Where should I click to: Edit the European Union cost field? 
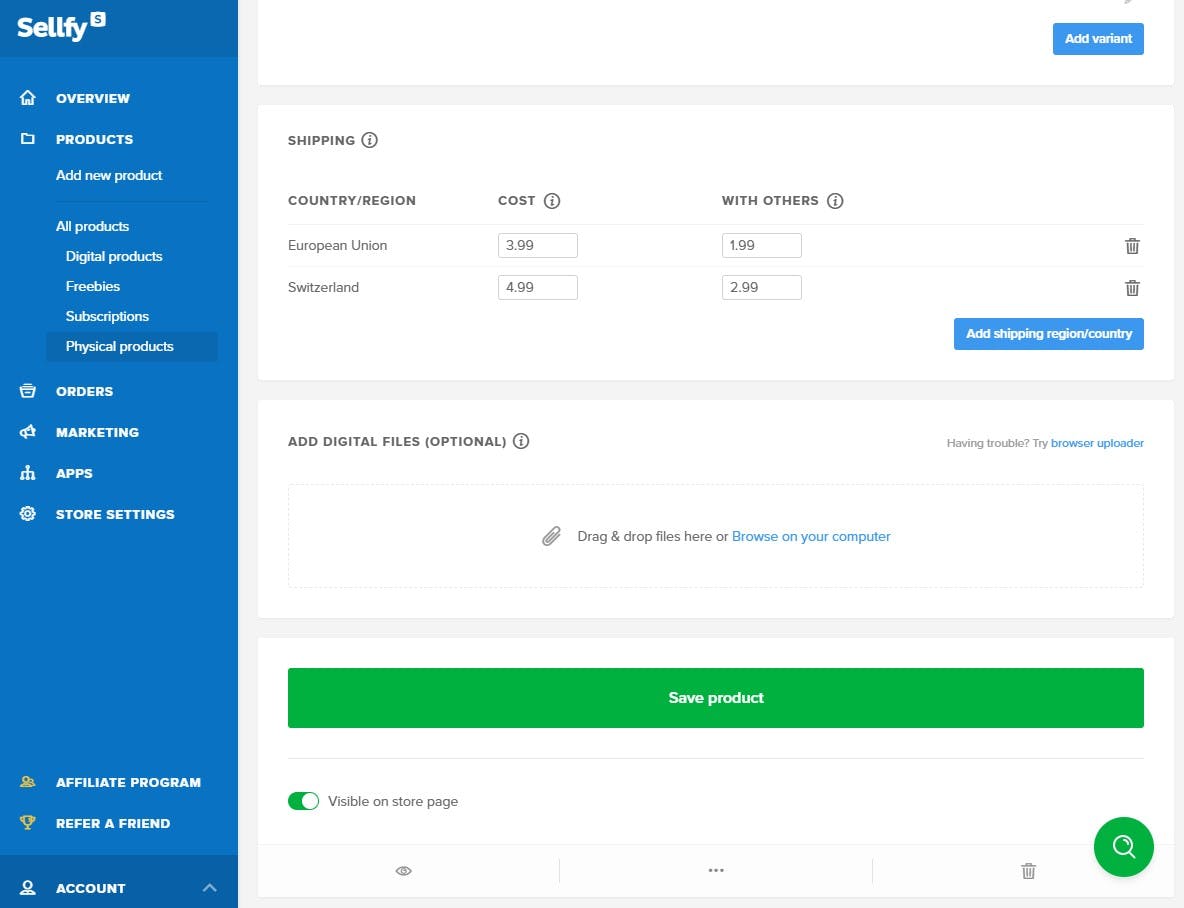537,244
